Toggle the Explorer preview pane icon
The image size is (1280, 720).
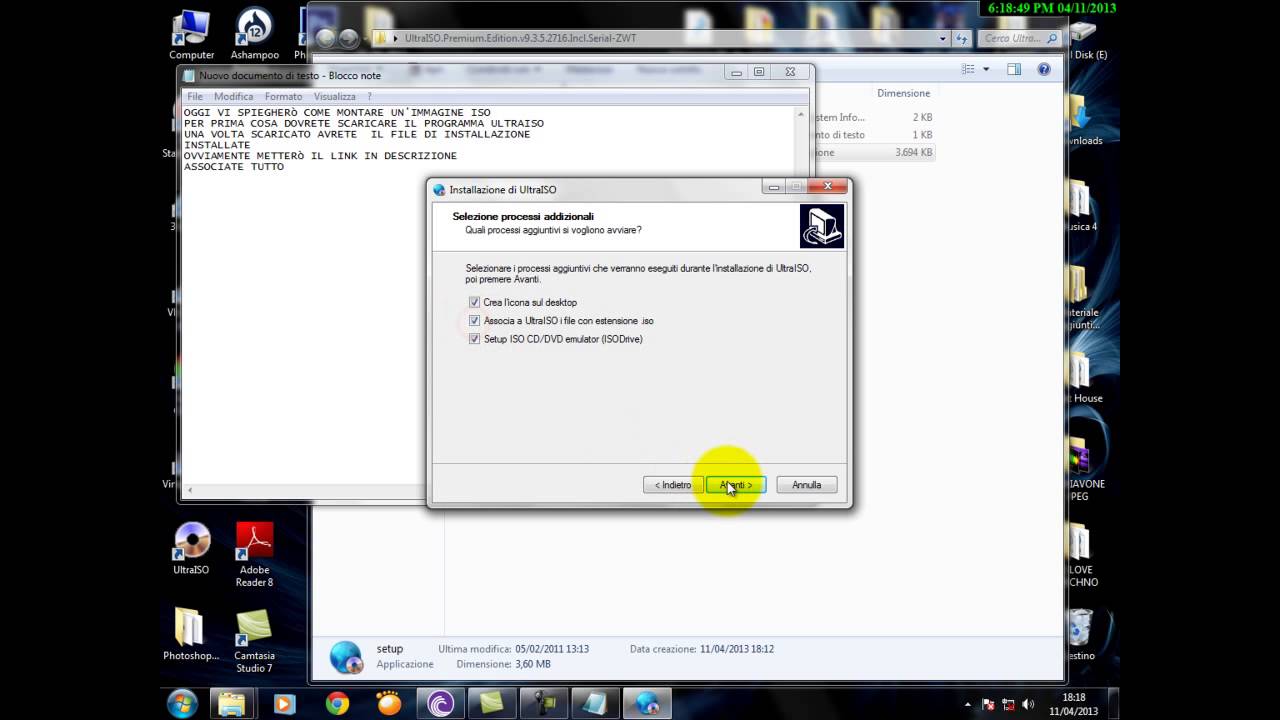click(x=1014, y=69)
